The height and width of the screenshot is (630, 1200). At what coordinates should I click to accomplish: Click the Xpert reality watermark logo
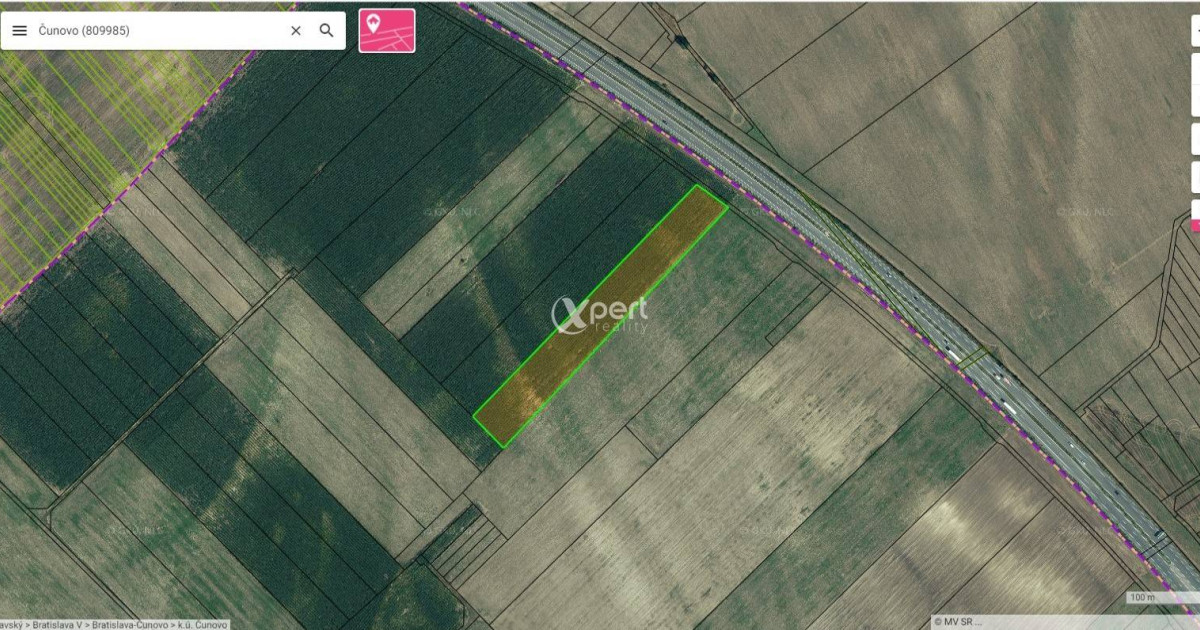600,315
